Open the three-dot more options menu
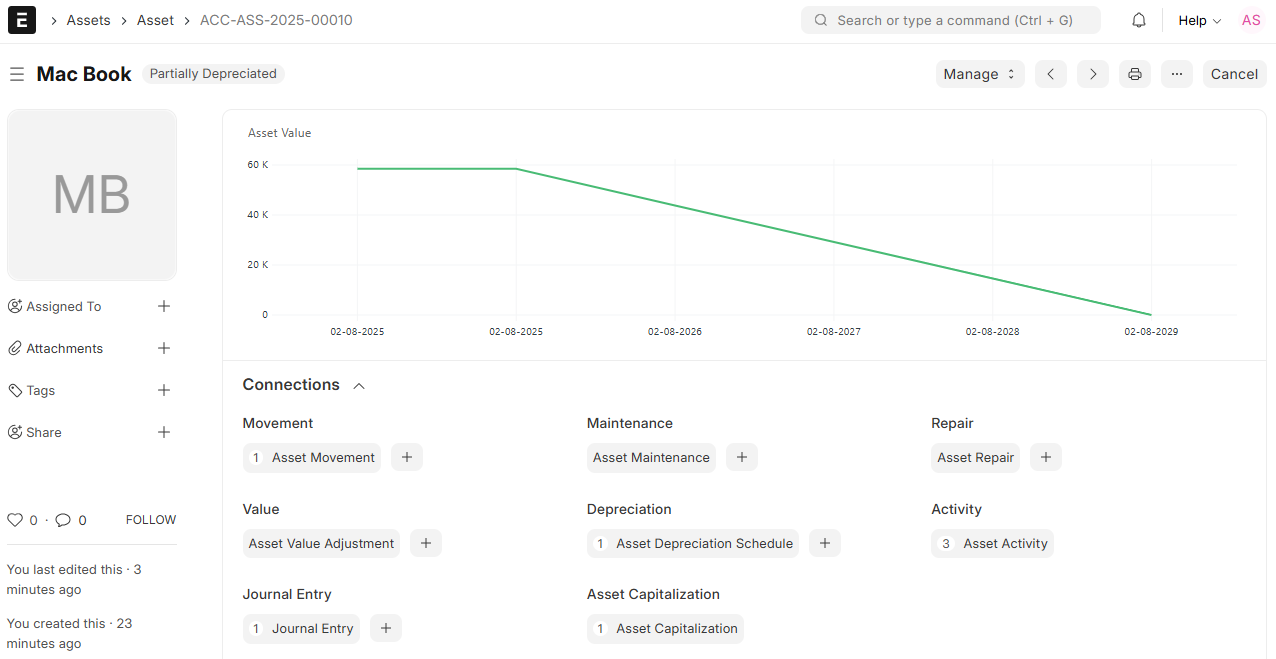The width and height of the screenshot is (1276, 659). pyautogui.click(x=1176, y=74)
